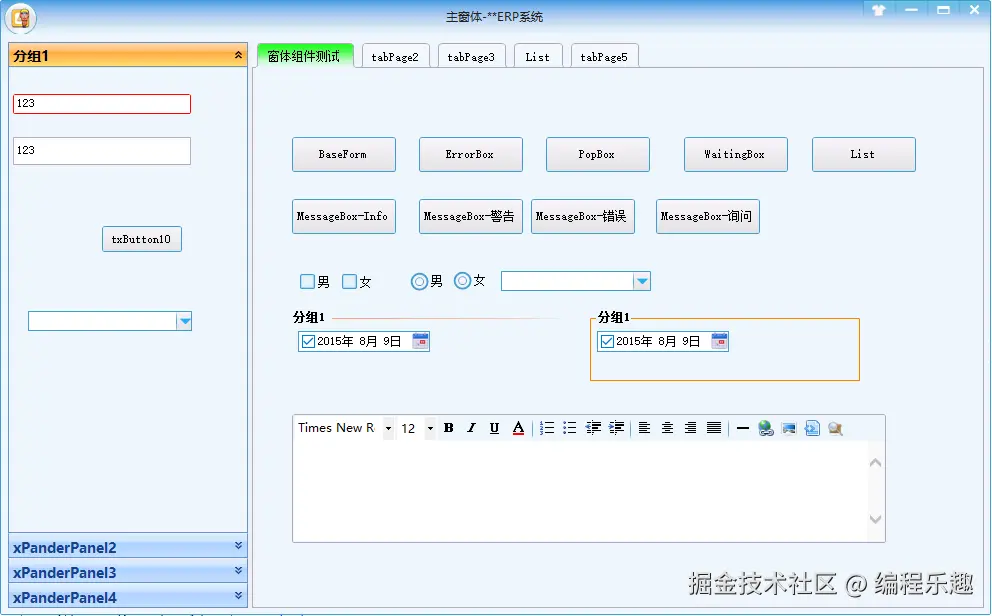Switch to tabPage3
Screen dimensions: 992x616
(x=471, y=56)
